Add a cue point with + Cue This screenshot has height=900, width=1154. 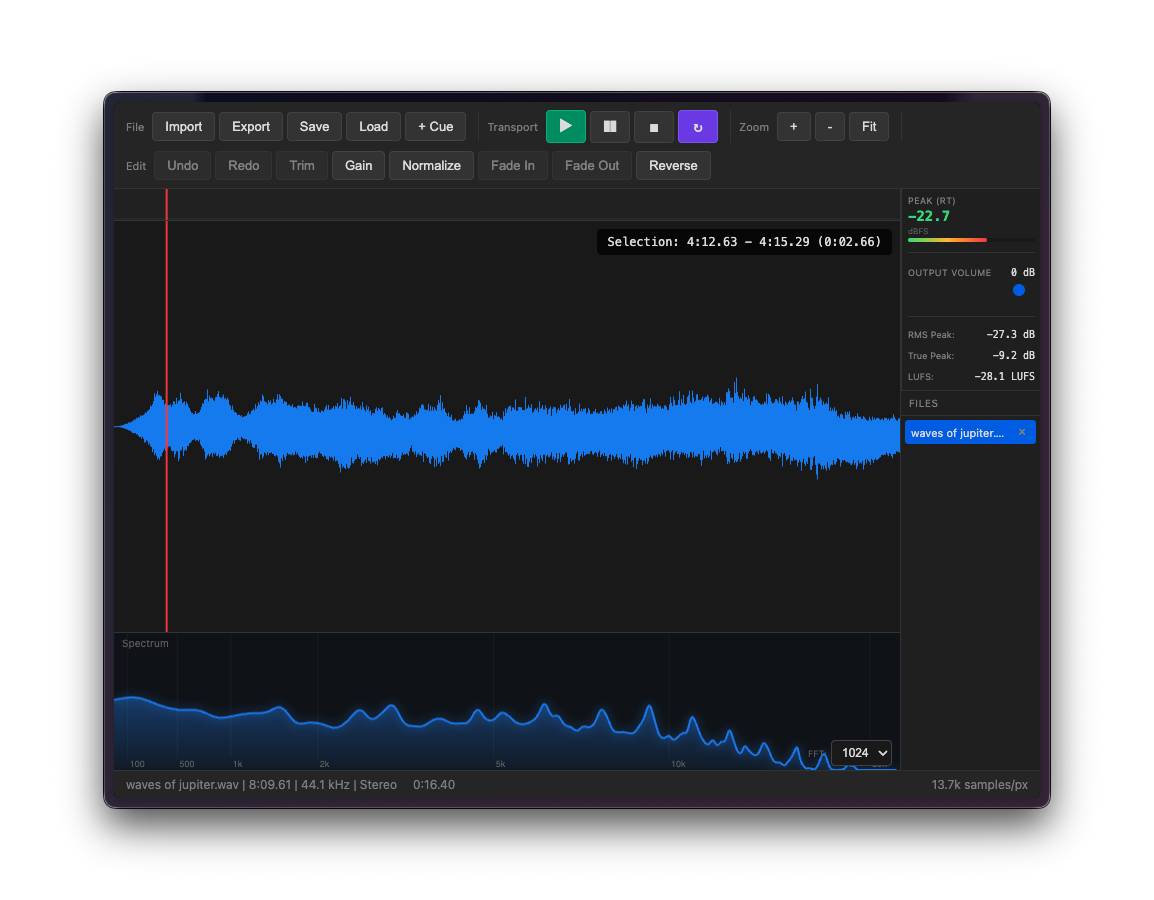pyautogui.click(x=435, y=127)
